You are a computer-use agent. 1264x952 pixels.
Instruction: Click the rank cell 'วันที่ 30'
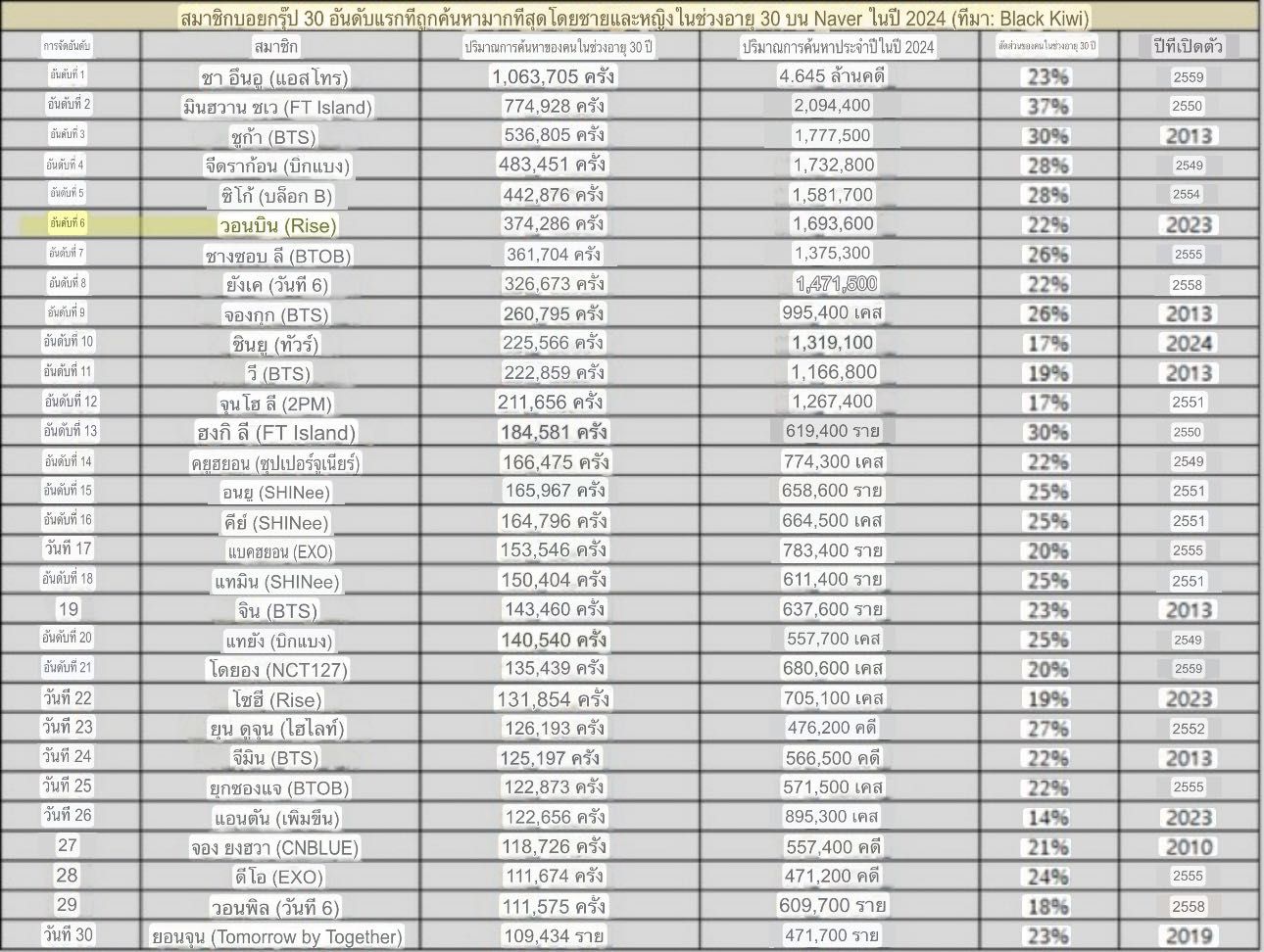point(68,935)
